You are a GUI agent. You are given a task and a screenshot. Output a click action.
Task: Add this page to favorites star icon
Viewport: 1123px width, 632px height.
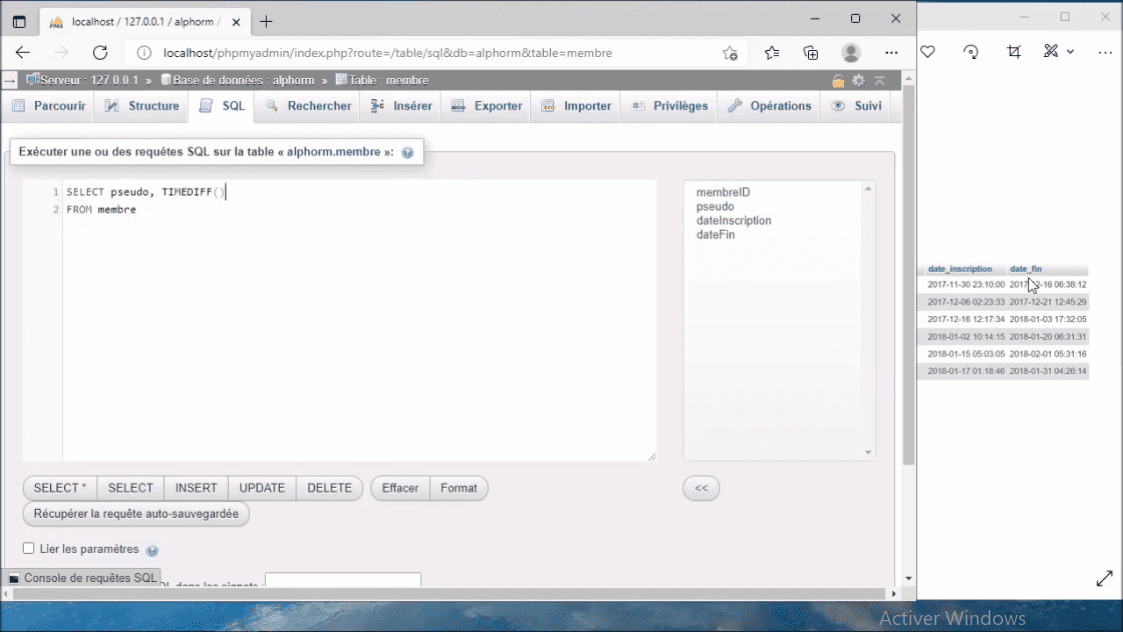click(x=730, y=52)
